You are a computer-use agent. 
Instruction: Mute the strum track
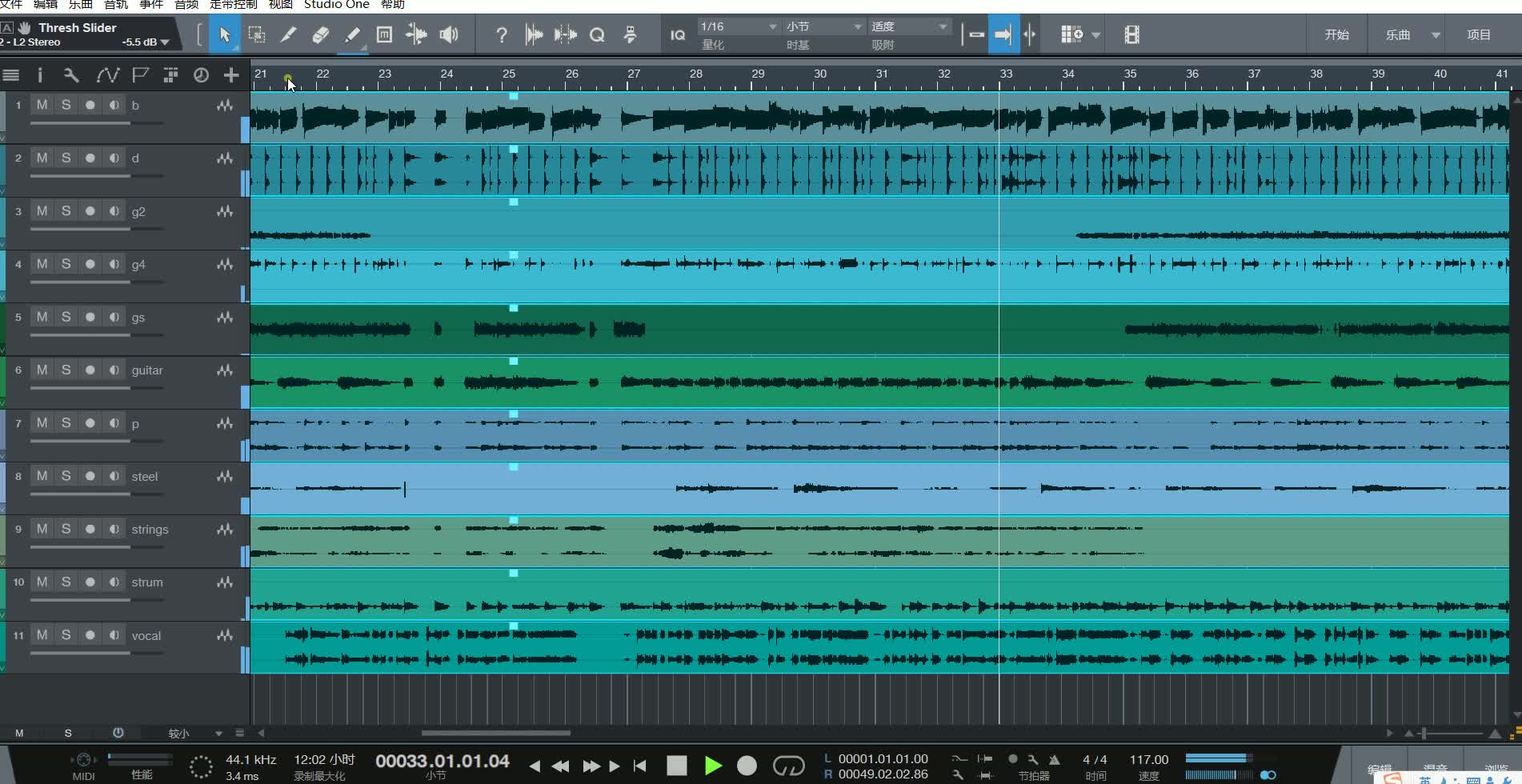tap(42, 582)
